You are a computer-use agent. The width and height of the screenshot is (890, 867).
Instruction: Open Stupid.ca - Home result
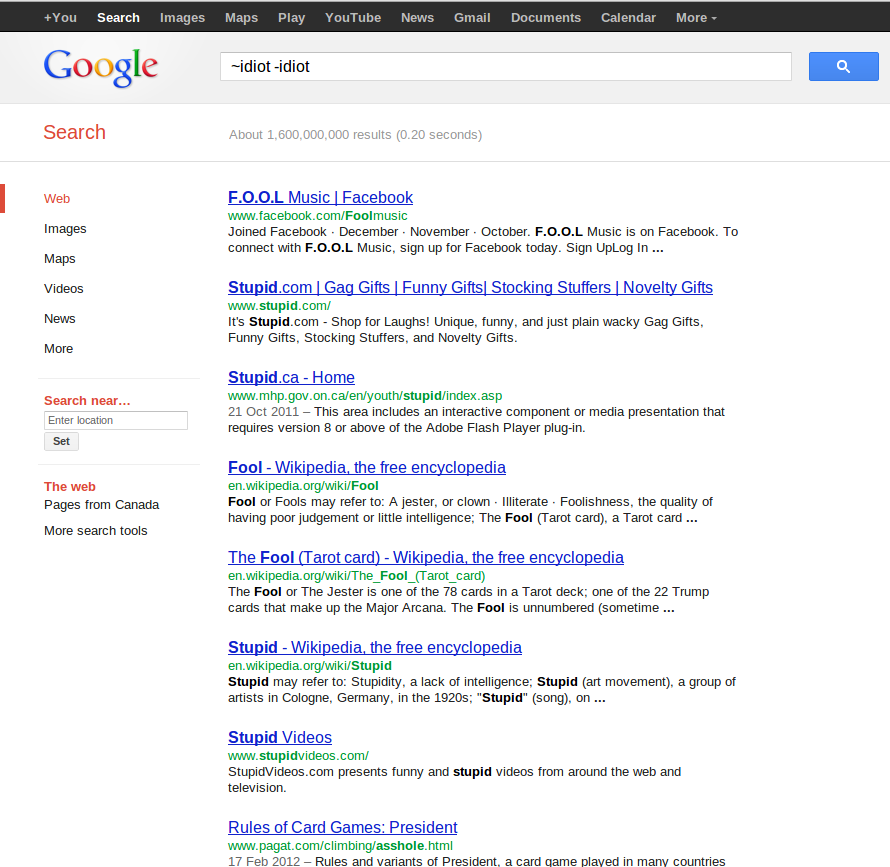[x=291, y=378]
